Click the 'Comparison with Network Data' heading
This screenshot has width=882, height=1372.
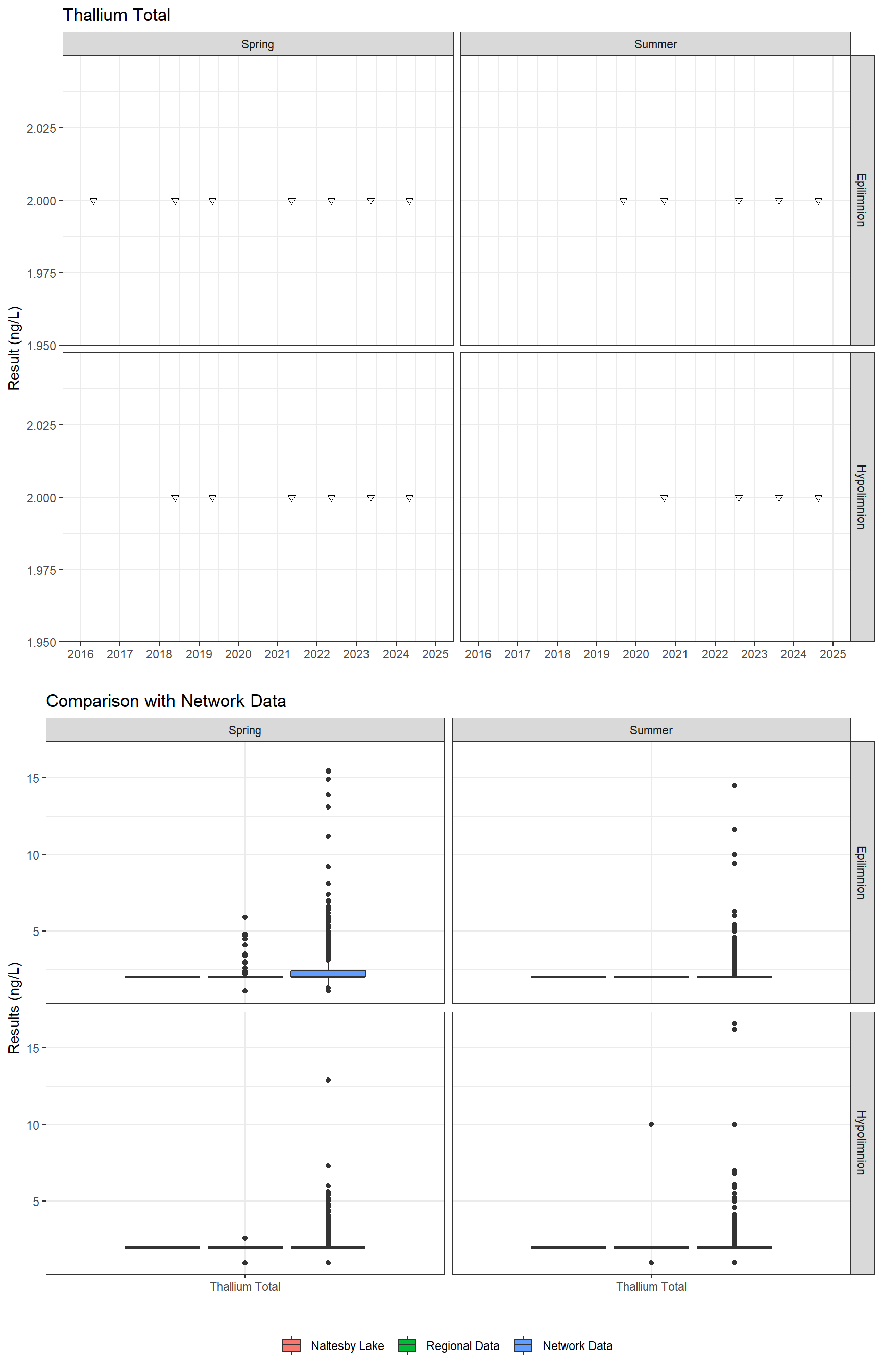(x=166, y=701)
